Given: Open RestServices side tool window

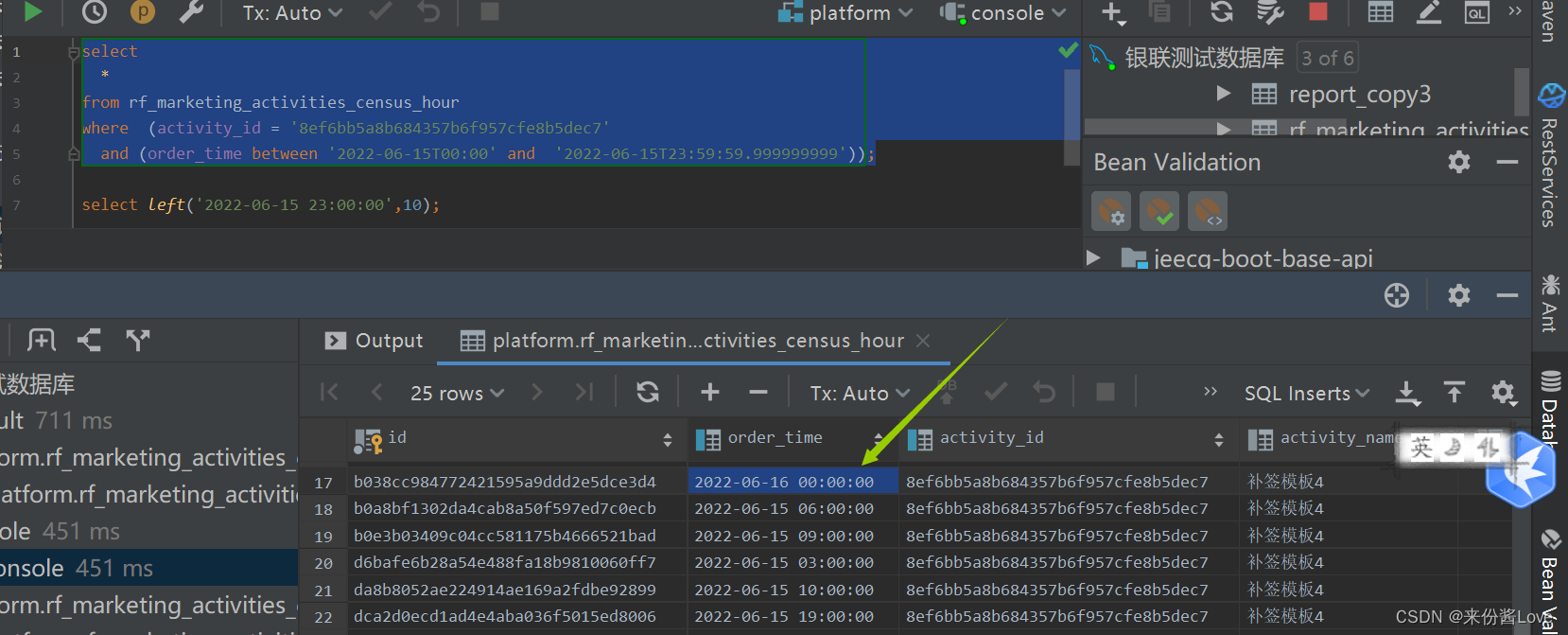Looking at the screenshot, I should point(1550,156).
